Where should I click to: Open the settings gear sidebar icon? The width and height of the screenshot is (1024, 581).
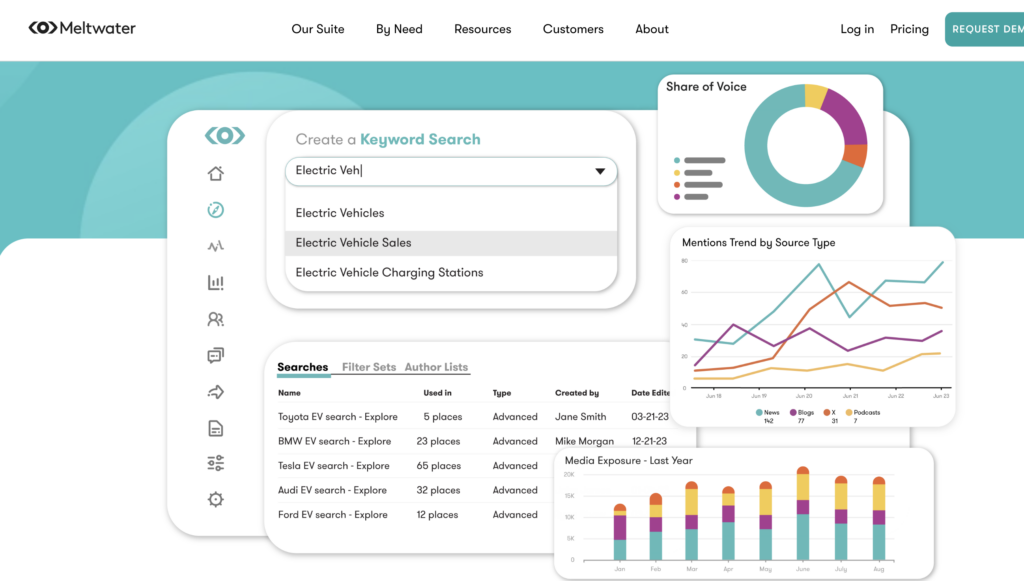(x=216, y=499)
